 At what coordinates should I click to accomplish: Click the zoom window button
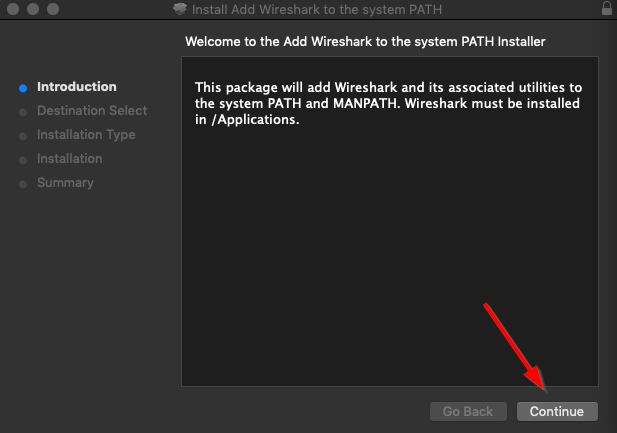tap(53, 9)
